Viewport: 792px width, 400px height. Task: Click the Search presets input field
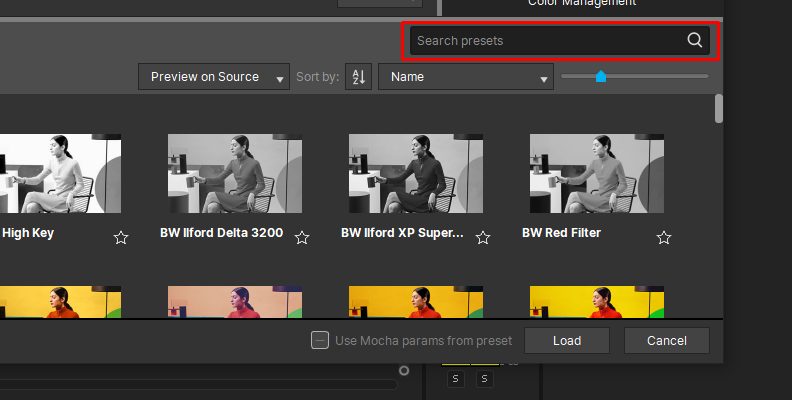560,40
